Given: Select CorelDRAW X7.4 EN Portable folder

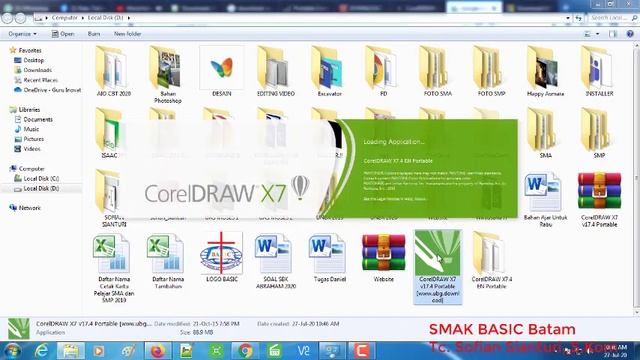Looking at the screenshot, I should pos(491,261).
